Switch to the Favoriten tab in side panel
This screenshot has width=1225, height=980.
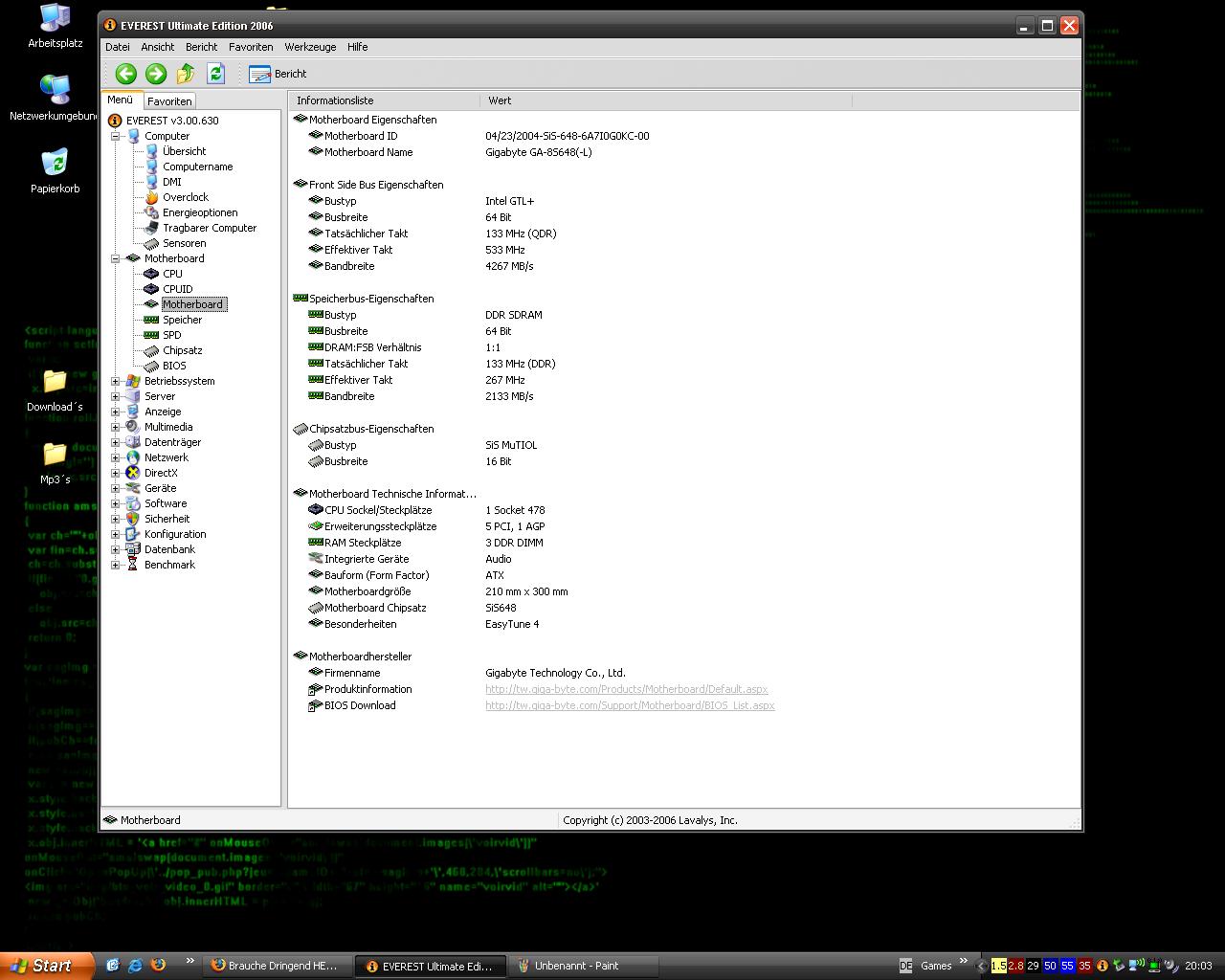[169, 100]
